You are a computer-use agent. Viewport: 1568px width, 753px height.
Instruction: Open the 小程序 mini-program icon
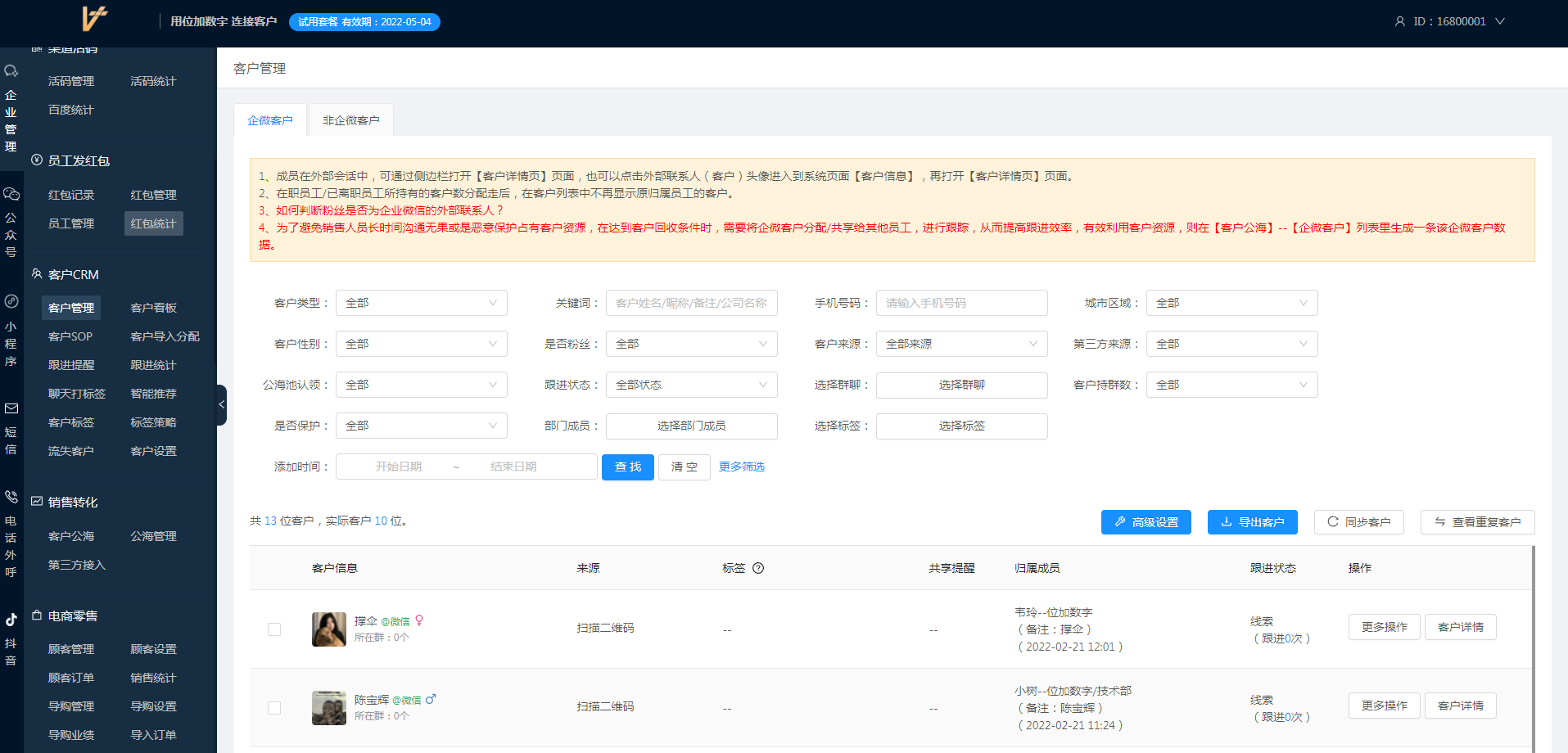pyautogui.click(x=11, y=301)
